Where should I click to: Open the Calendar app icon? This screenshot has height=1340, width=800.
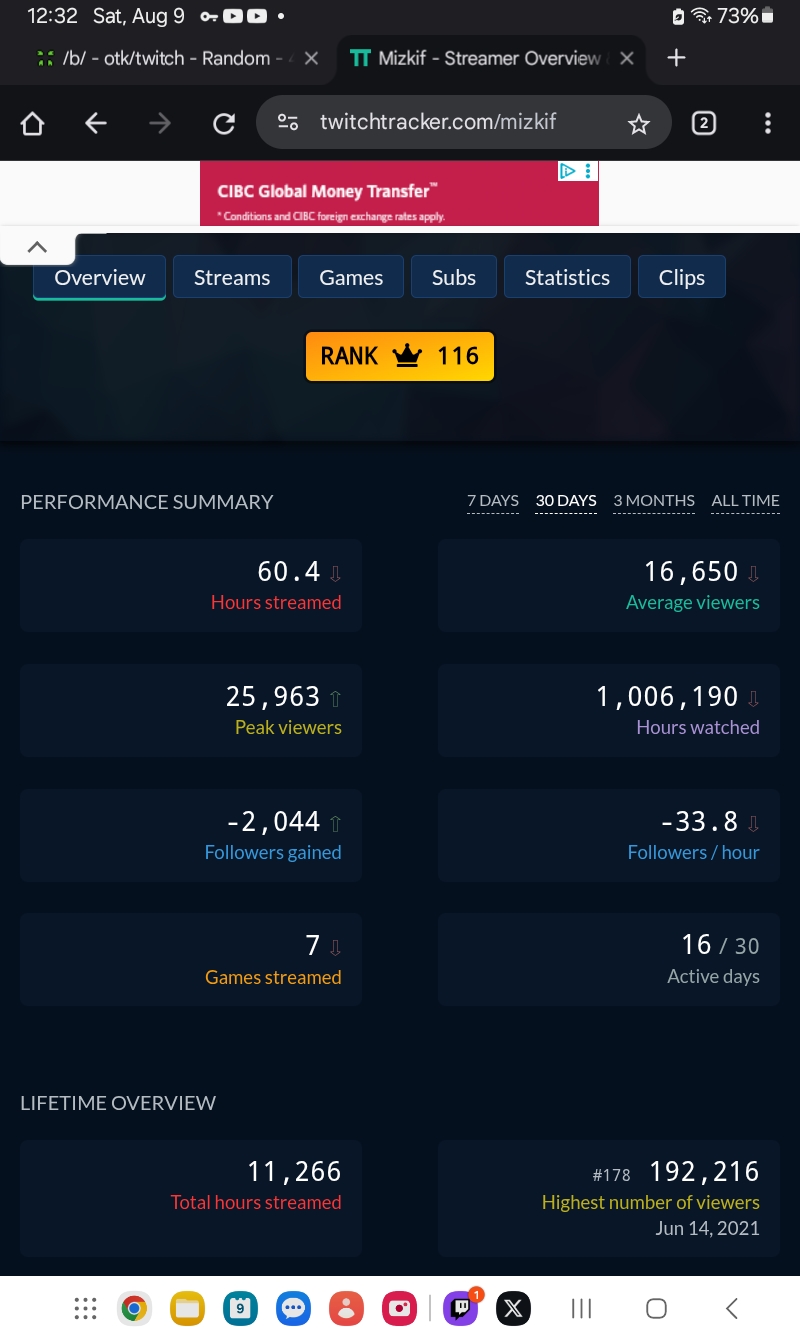[x=240, y=1308]
